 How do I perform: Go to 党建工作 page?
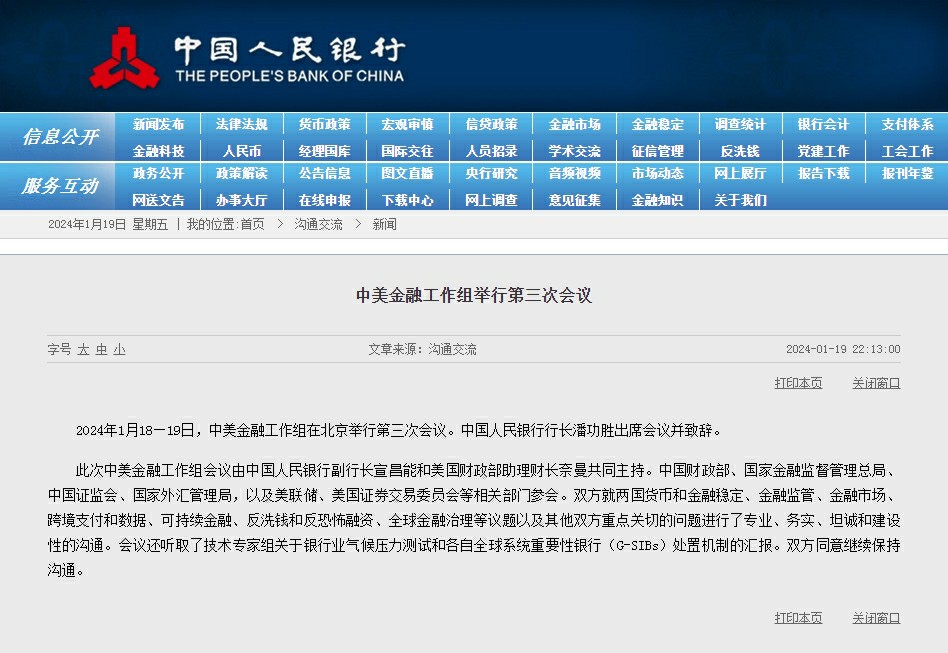[x=823, y=151]
